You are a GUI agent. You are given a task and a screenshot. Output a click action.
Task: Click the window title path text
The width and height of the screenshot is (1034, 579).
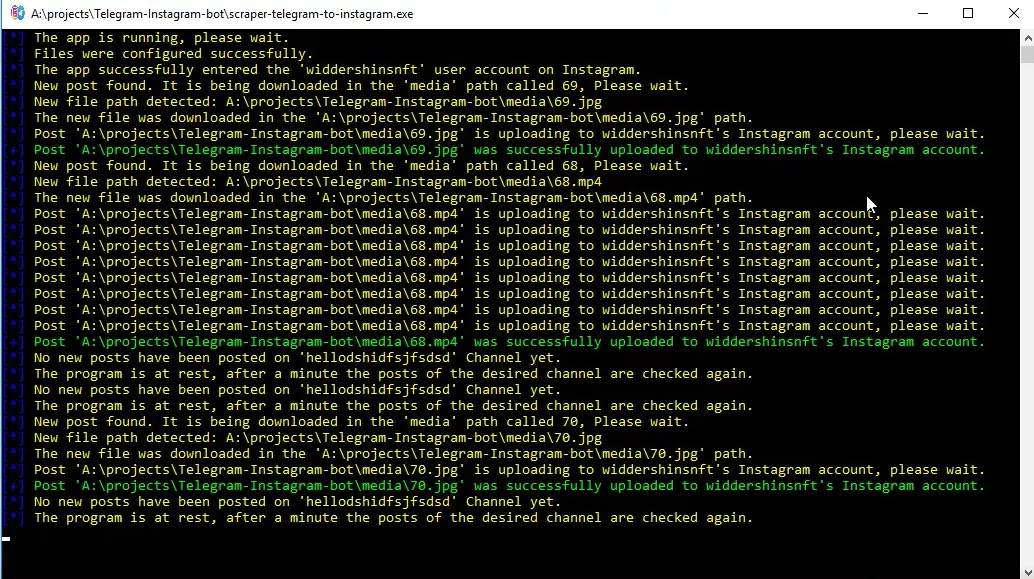coord(222,14)
